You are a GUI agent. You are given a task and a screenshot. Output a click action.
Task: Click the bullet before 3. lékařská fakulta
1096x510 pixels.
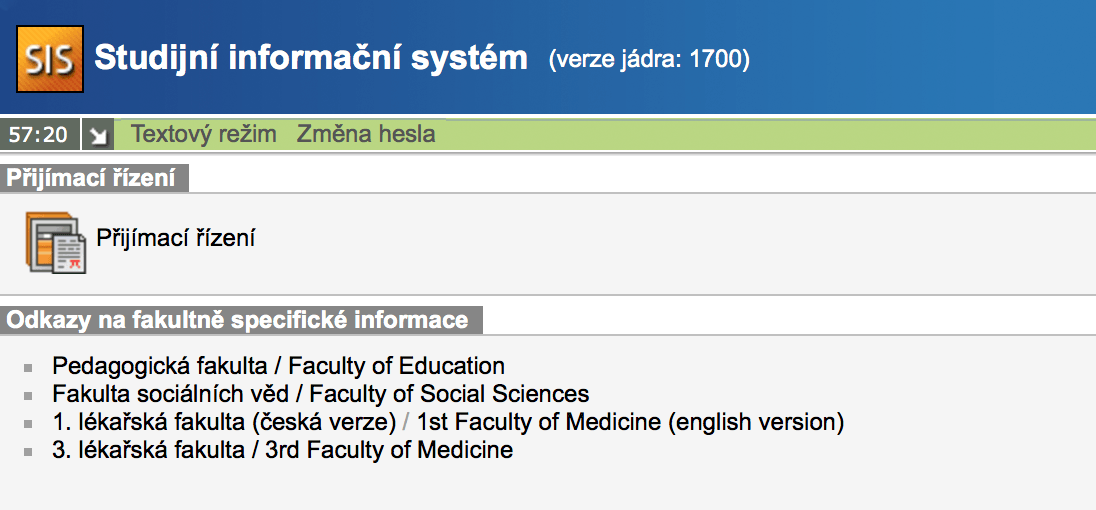point(28,451)
